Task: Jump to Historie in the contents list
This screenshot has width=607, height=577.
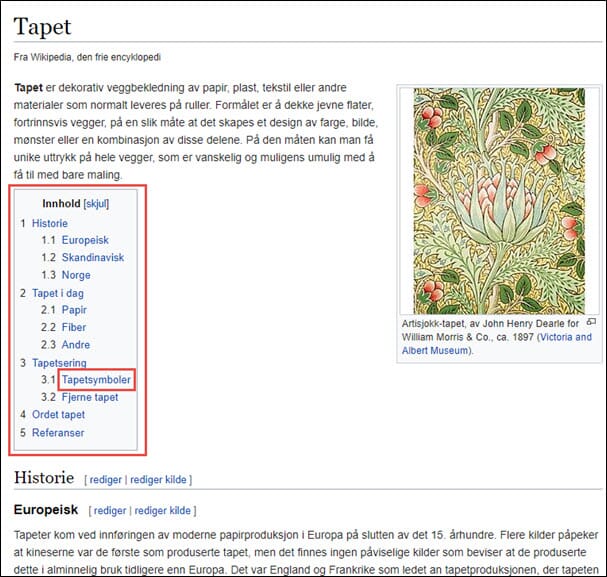Action: pos(49,224)
